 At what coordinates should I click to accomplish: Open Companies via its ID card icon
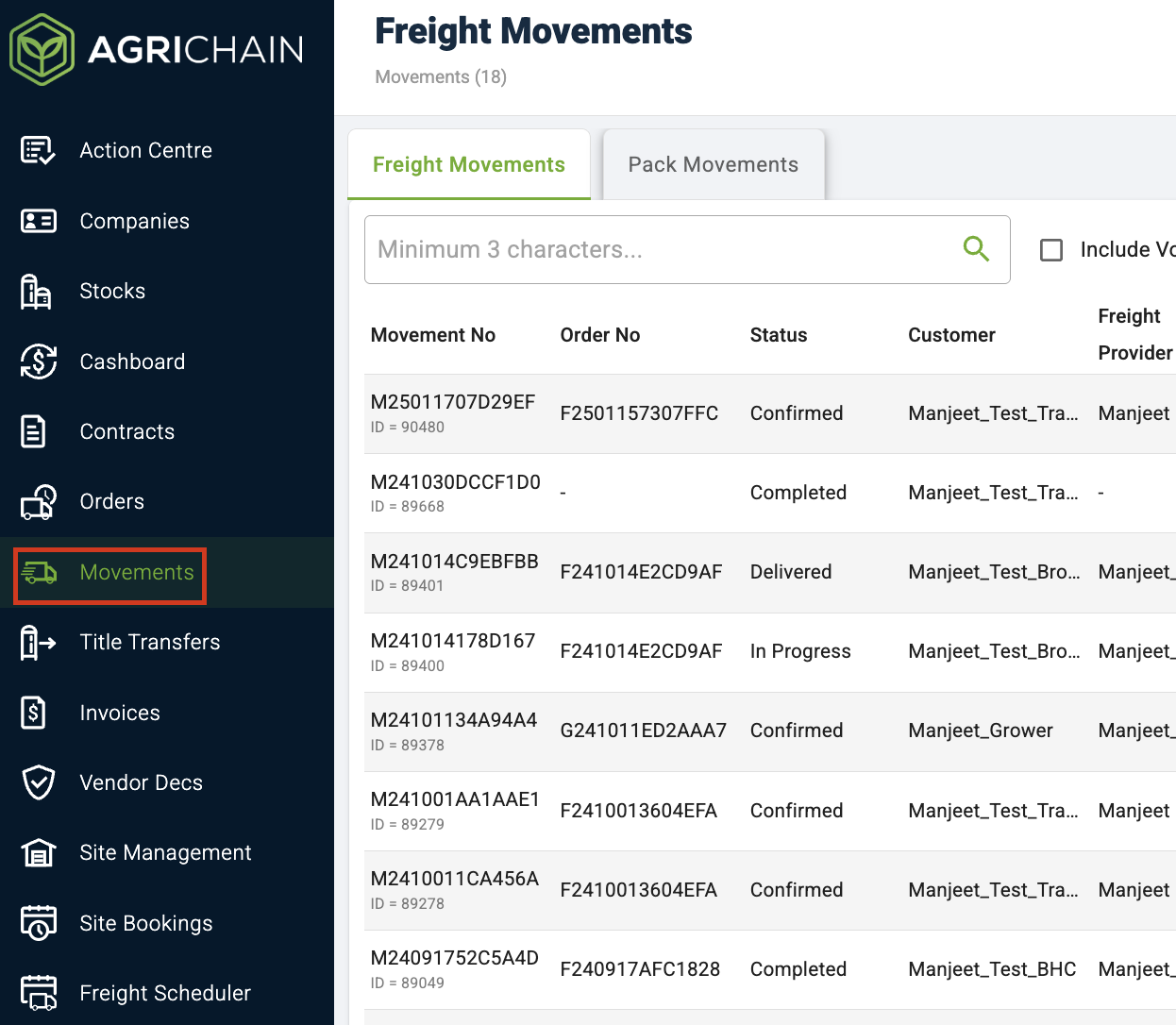pyautogui.click(x=38, y=221)
